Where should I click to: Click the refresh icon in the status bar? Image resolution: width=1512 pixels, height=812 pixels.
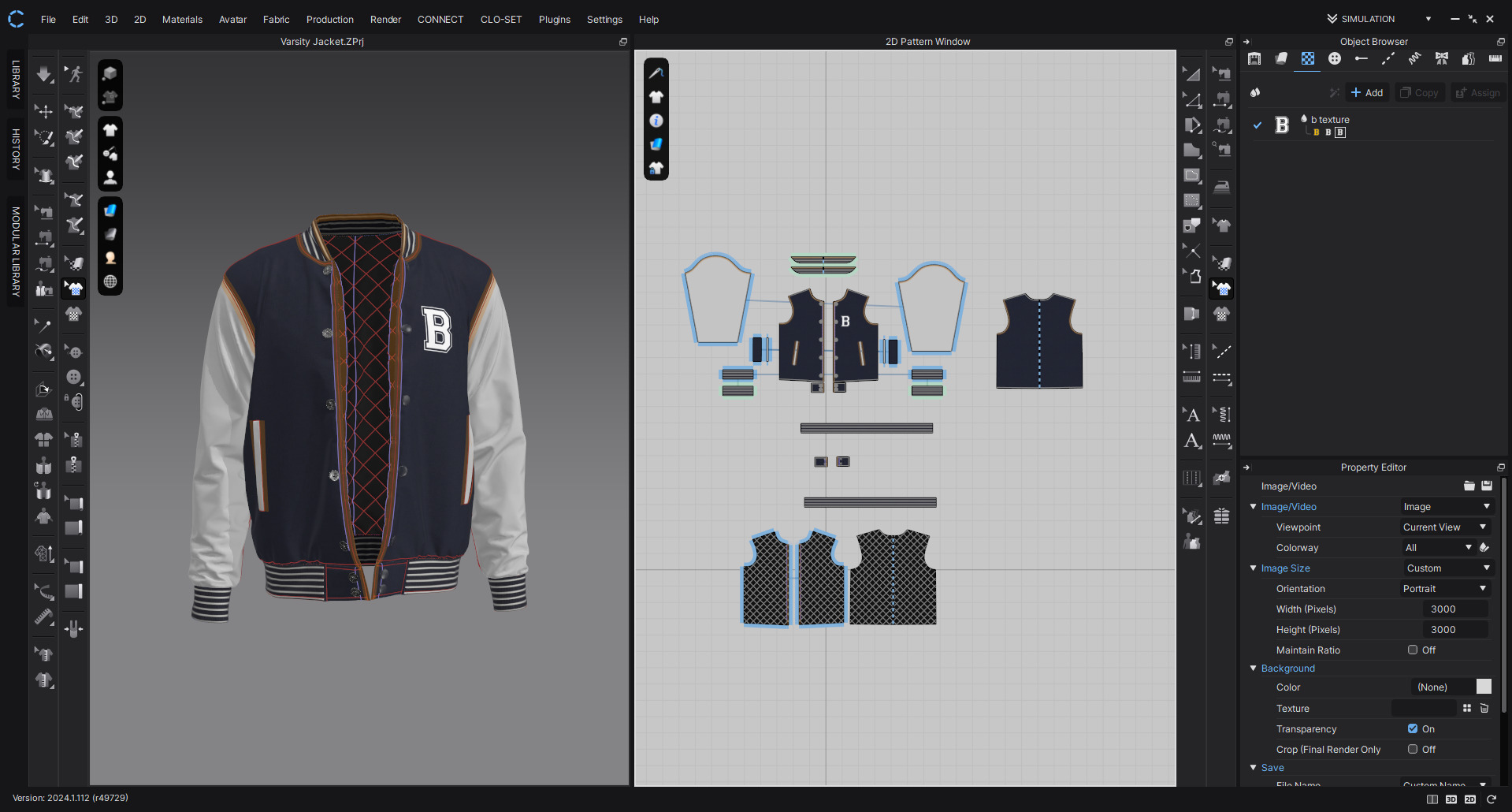tap(1492, 799)
